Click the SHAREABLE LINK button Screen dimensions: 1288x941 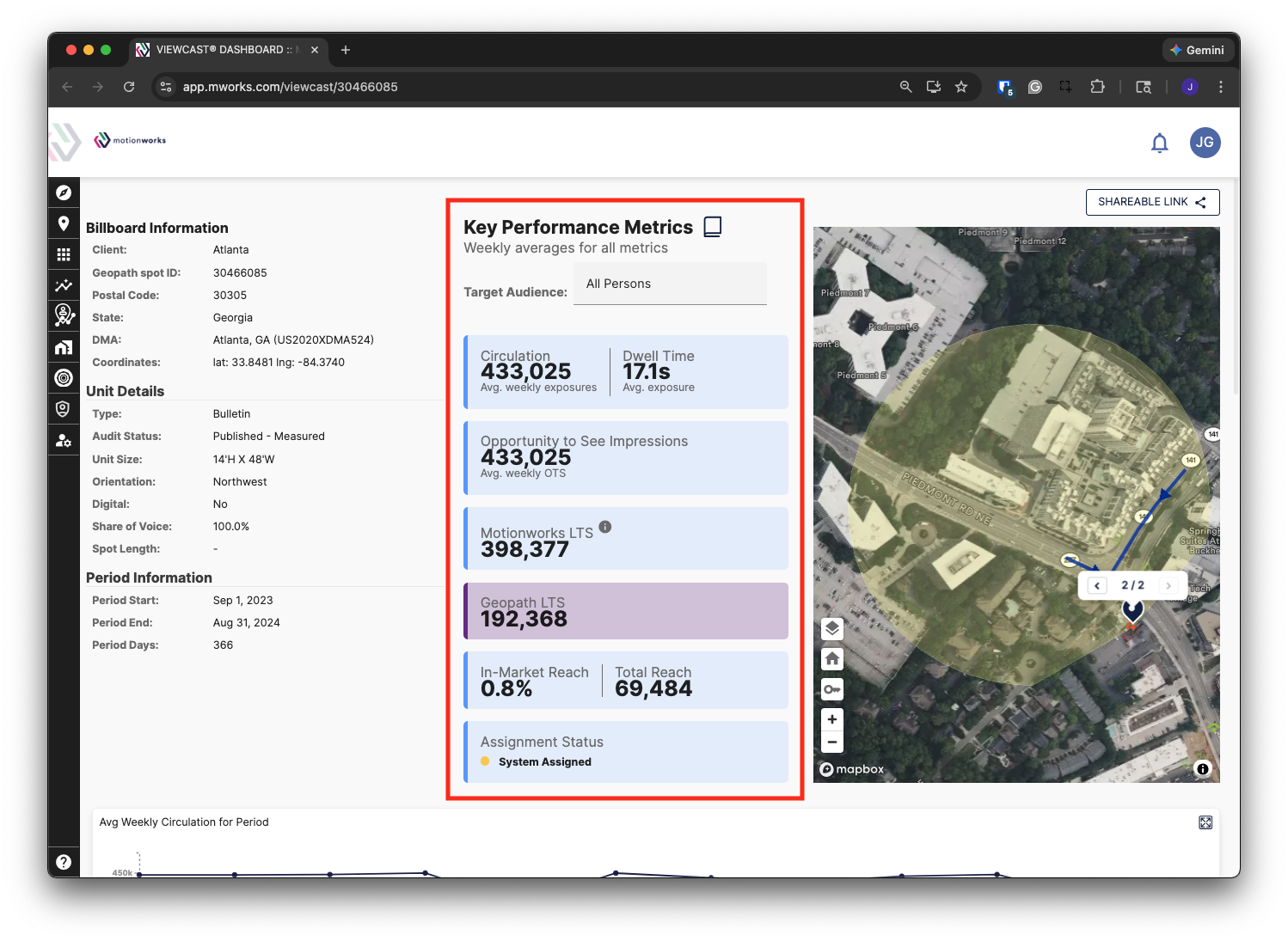1152,202
